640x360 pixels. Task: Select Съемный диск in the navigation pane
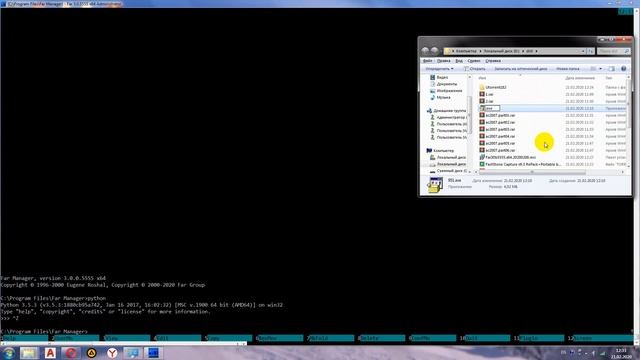449,171
